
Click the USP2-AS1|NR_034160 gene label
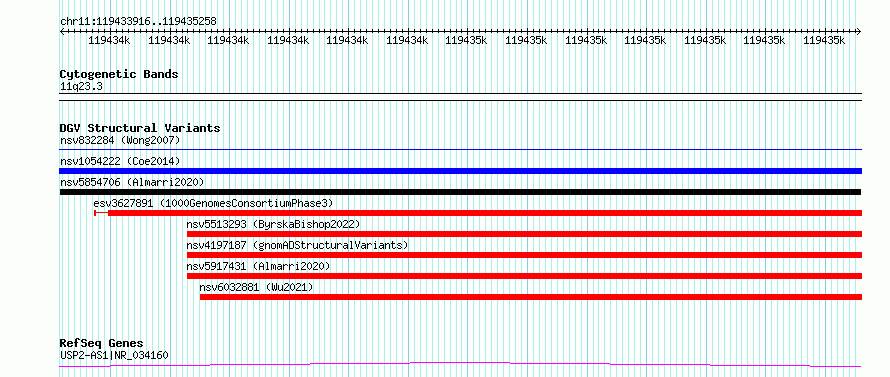pyautogui.click(x=114, y=356)
